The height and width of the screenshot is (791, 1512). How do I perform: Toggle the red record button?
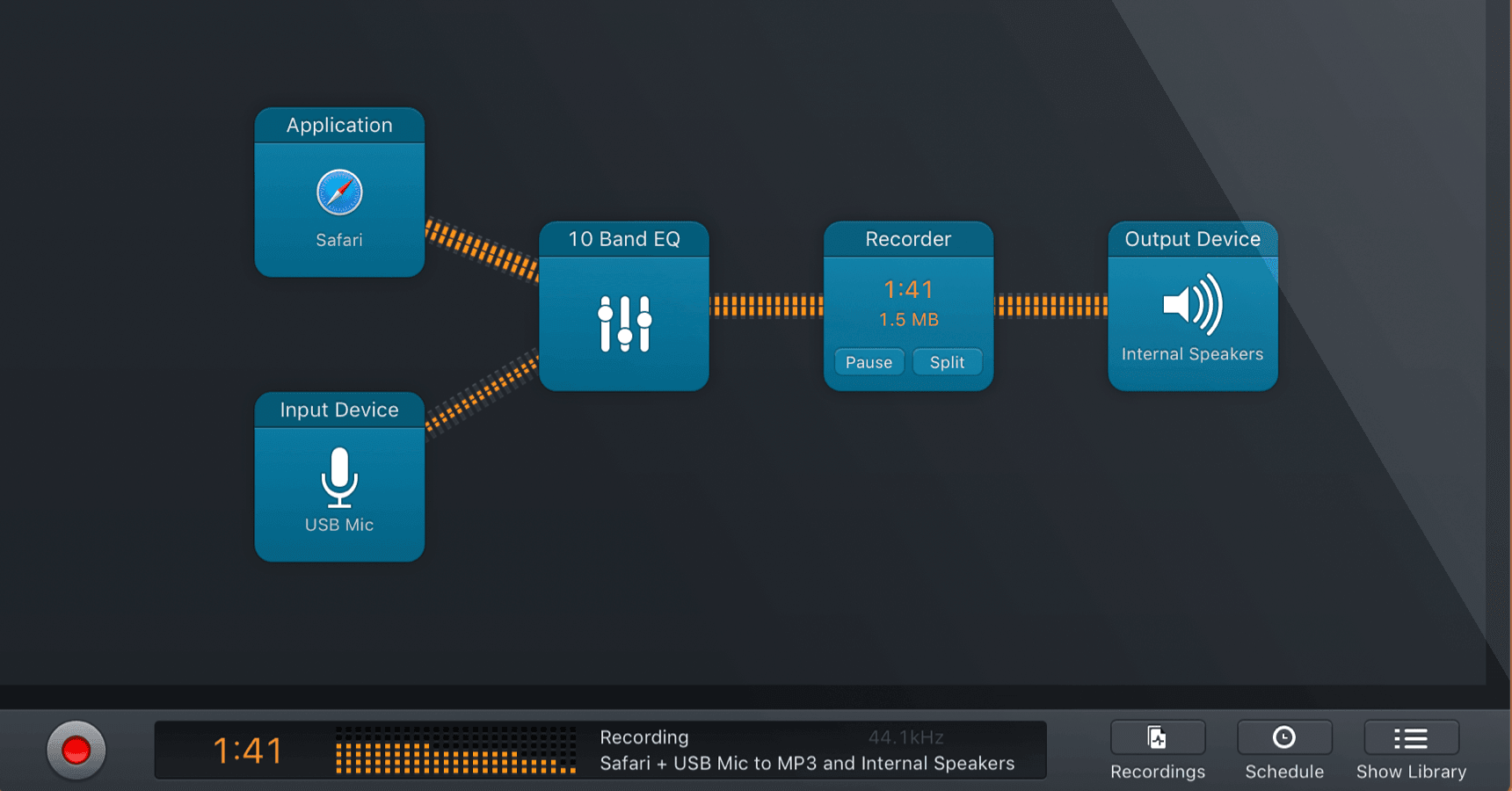tap(76, 750)
